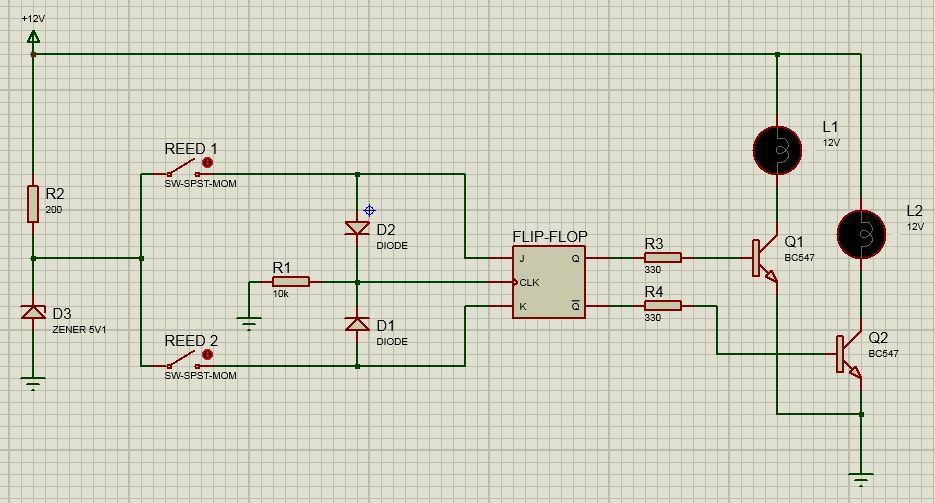Click BC547 text under Q2
The width and height of the screenshot is (935, 503).
pos(883,353)
